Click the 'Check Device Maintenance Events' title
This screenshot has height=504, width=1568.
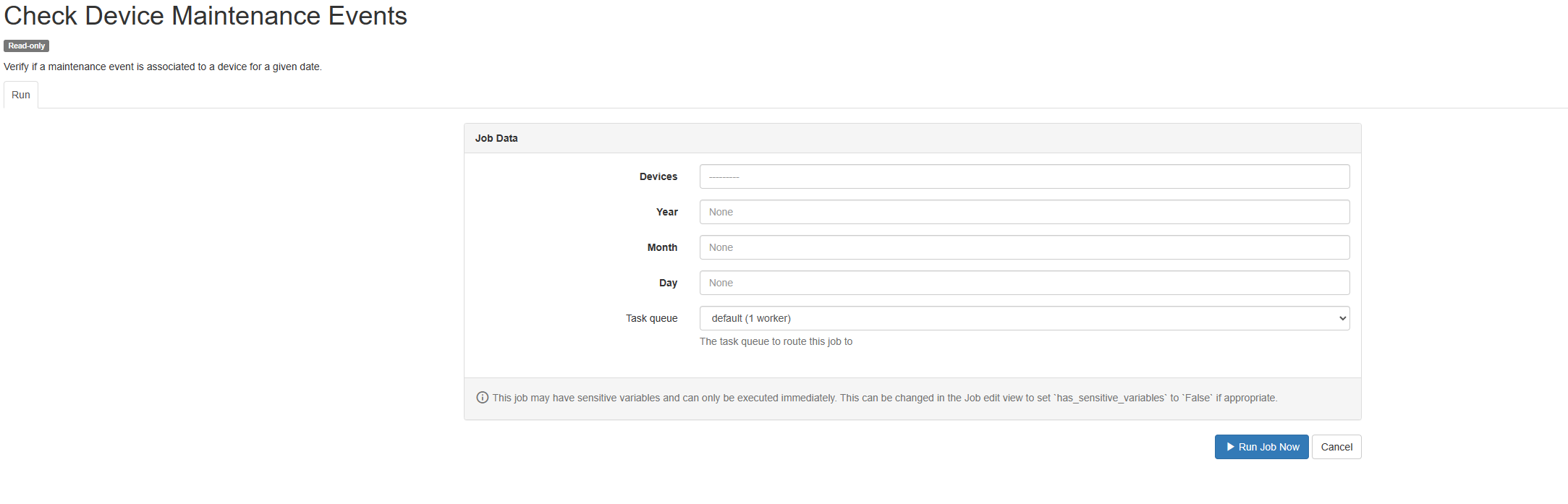[x=205, y=16]
